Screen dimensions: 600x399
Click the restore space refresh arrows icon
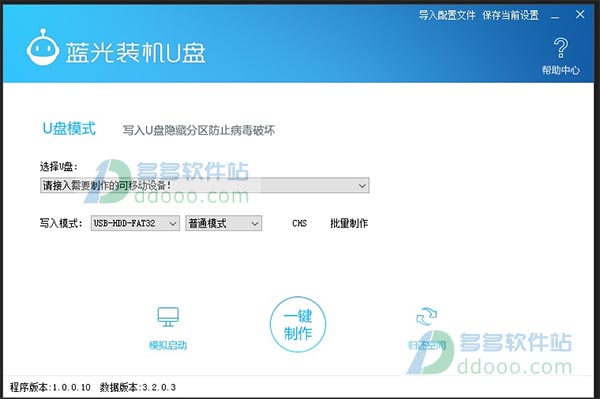point(426,317)
